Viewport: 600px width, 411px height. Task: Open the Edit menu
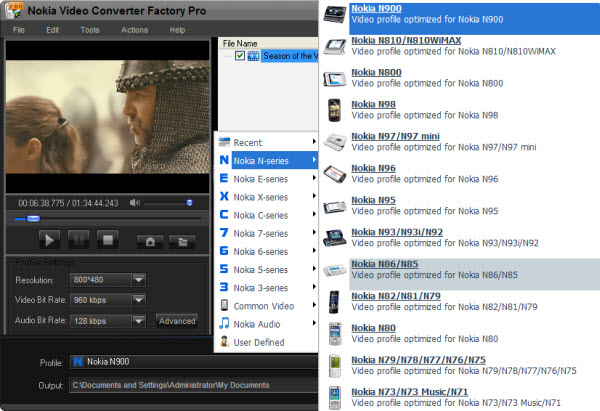click(x=52, y=30)
